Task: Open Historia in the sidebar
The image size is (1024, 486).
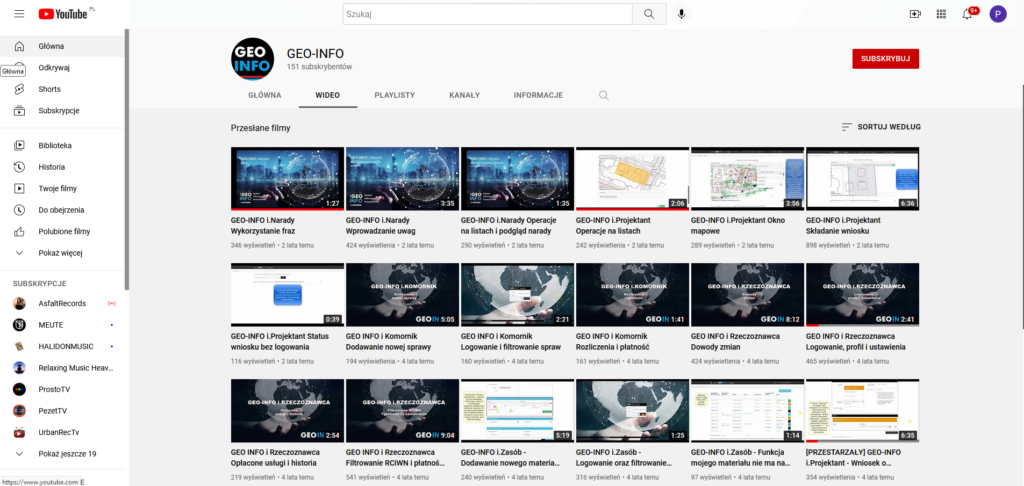Action: tap(62, 167)
